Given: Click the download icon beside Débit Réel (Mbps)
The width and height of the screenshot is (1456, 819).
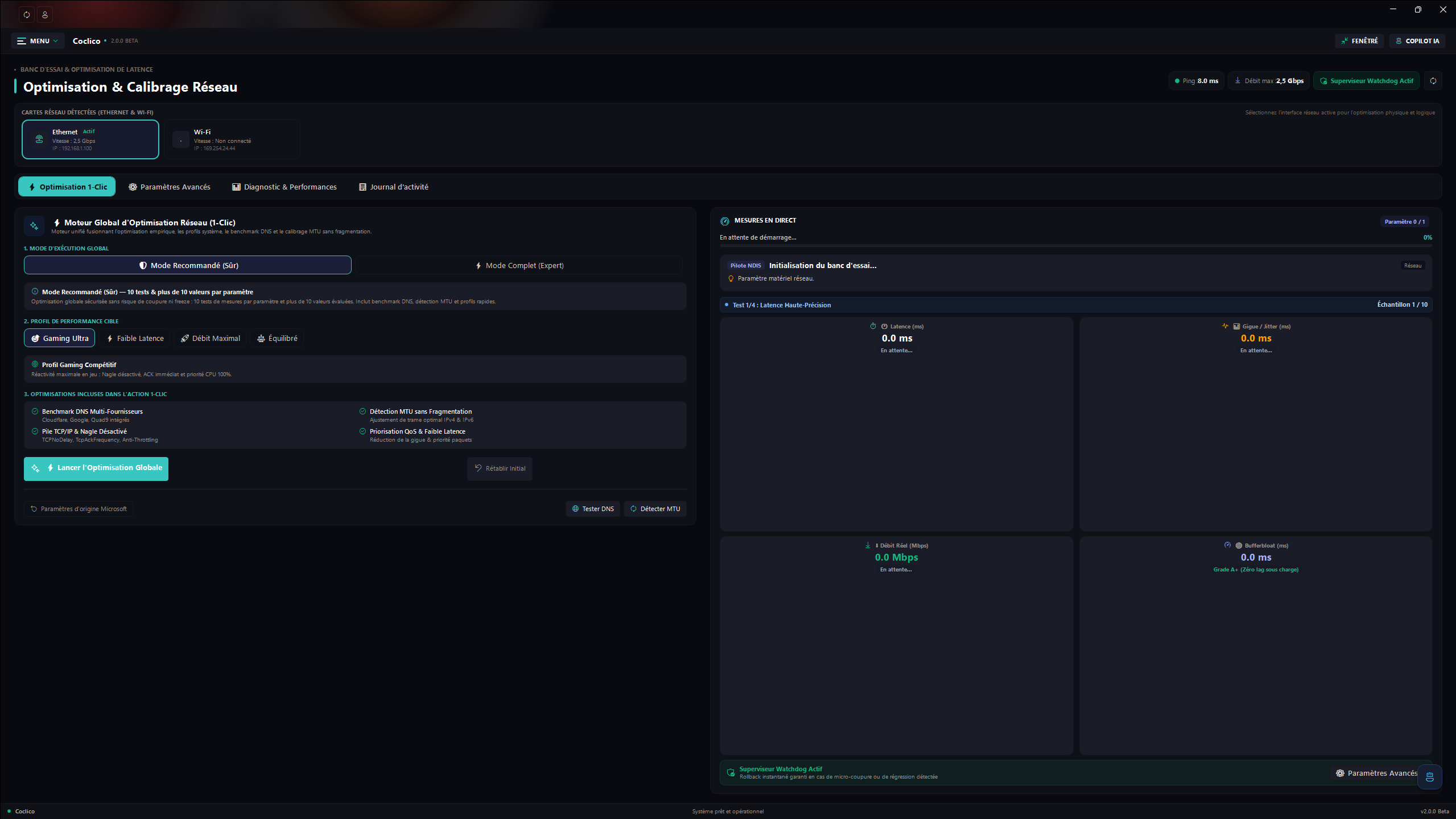Looking at the screenshot, I should 868,545.
